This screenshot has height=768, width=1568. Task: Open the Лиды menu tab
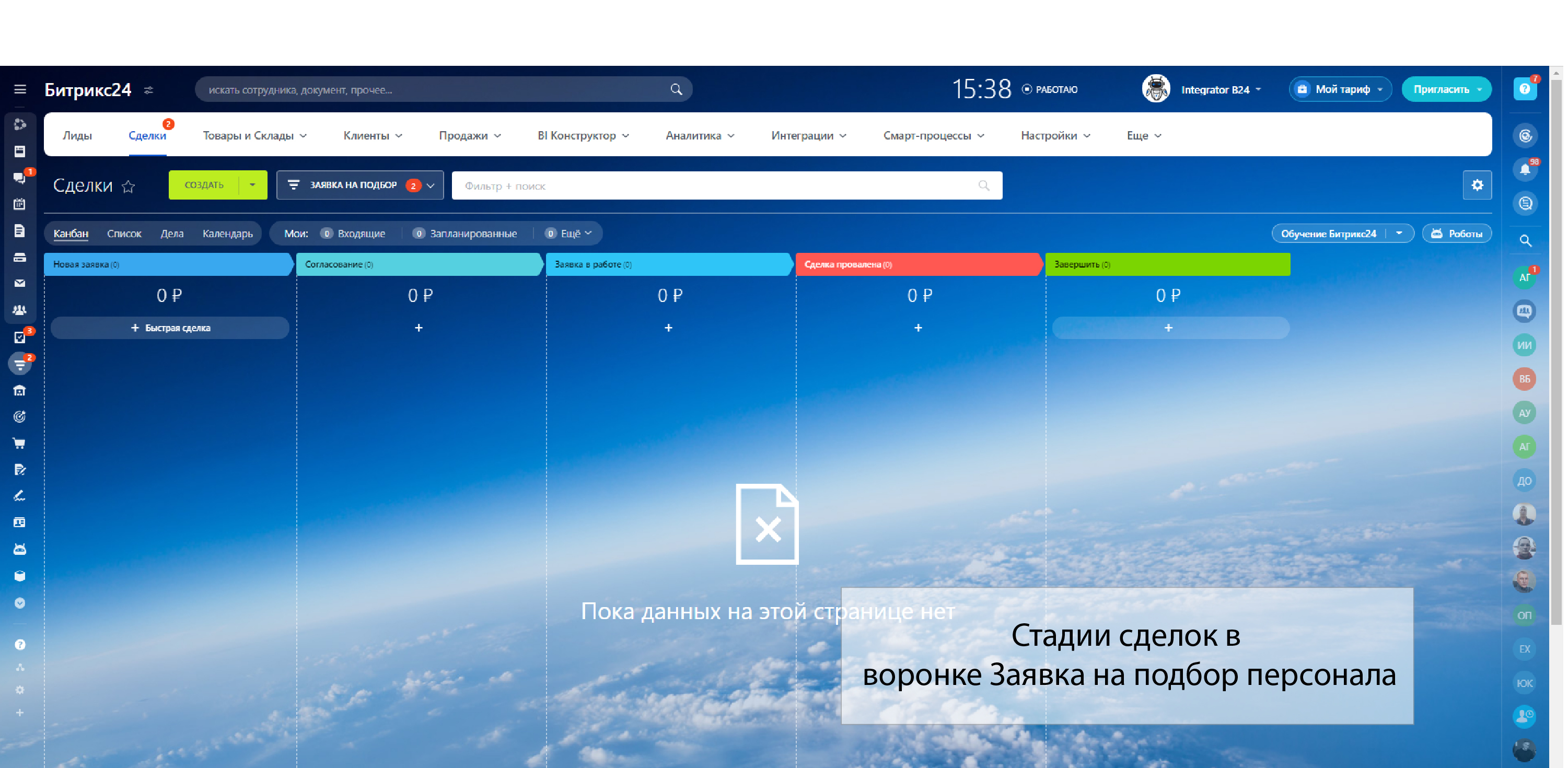[77, 136]
